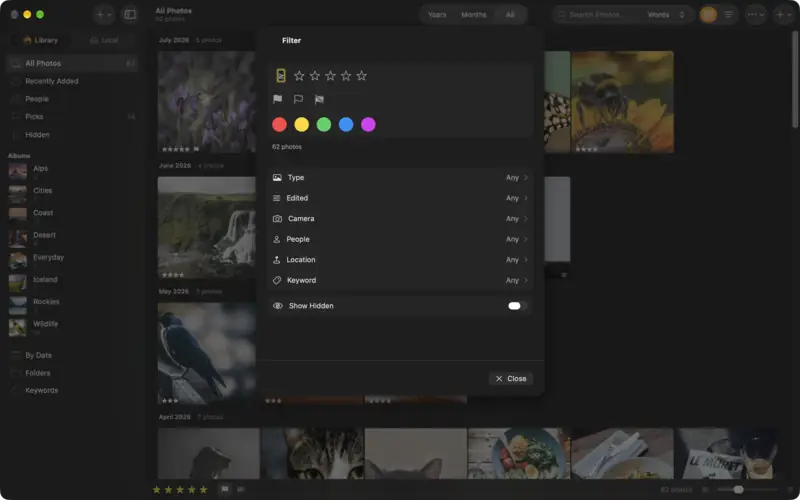
Task: Filter by the striped rejected flag
Action: [319, 99]
